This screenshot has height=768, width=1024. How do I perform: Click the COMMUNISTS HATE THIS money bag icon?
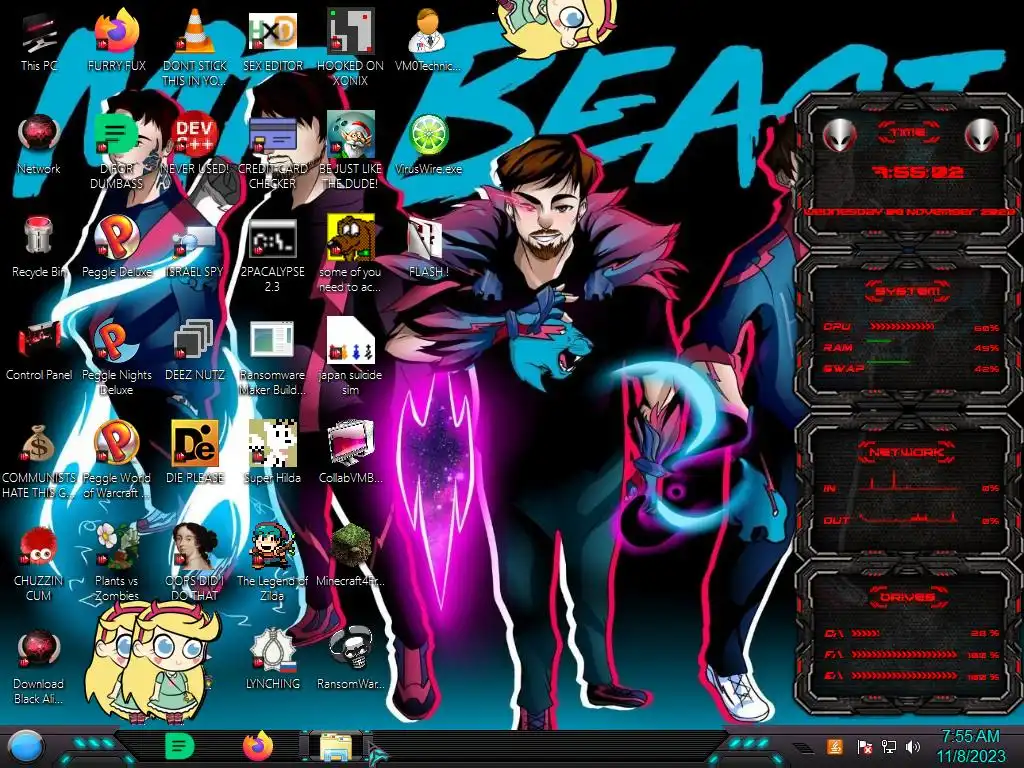coord(39,444)
